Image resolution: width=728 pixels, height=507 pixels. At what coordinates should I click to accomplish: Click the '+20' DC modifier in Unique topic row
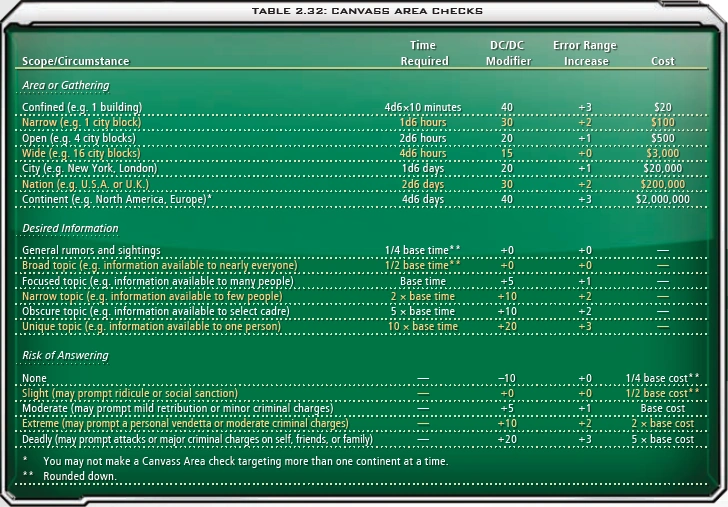point(507,326)
